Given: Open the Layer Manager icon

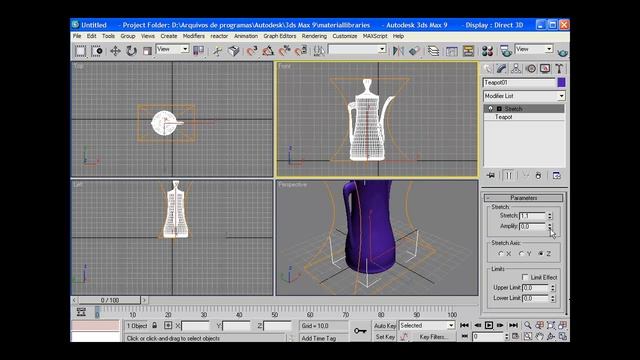Looking at the screenshot, I should pyautogui.click(x=433, y=51).
